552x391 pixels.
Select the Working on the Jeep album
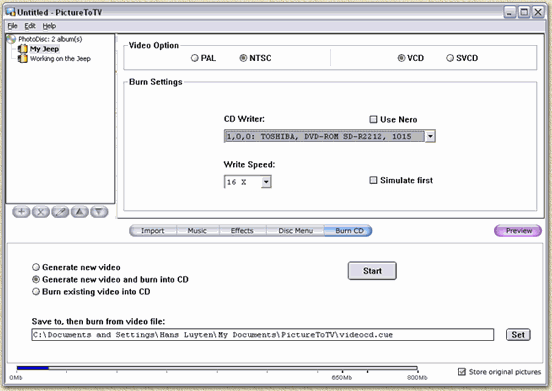60,58
